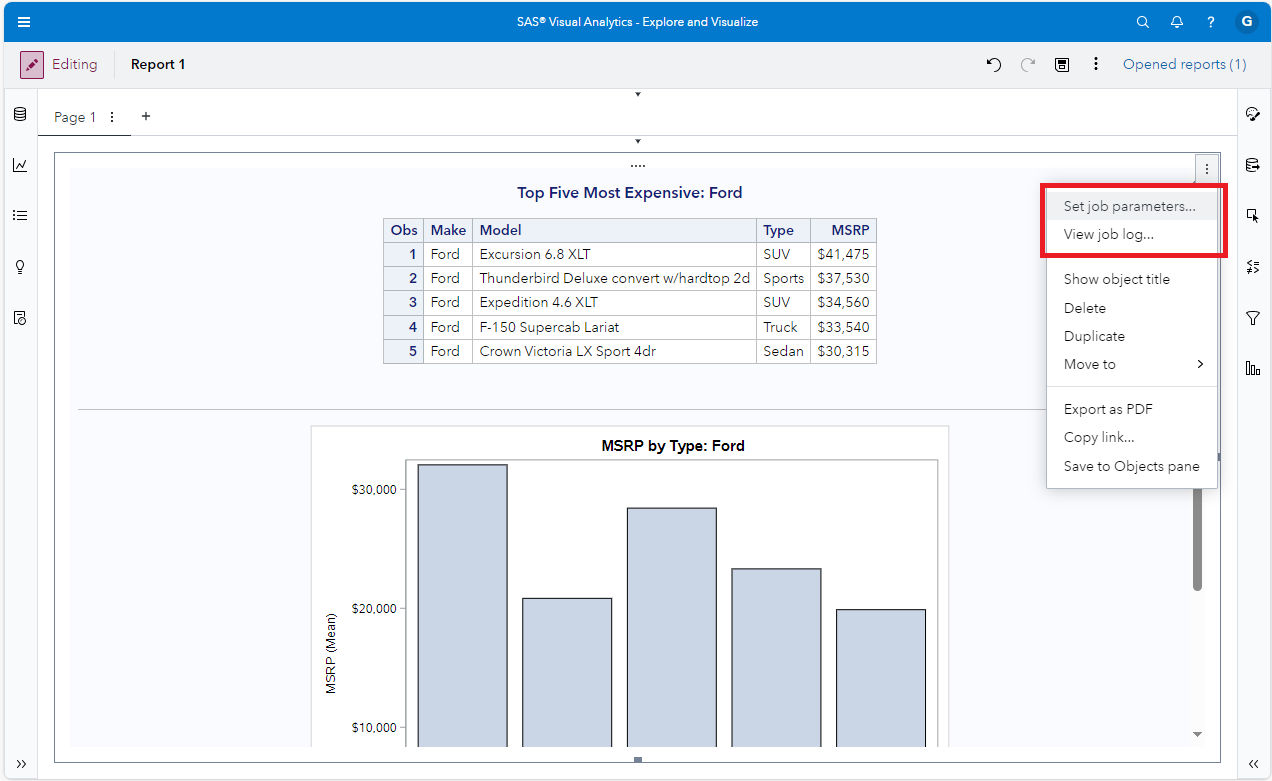1272x781 pixels.
Task: Expand the Move to submenu
Action: tap(1089, 364)
